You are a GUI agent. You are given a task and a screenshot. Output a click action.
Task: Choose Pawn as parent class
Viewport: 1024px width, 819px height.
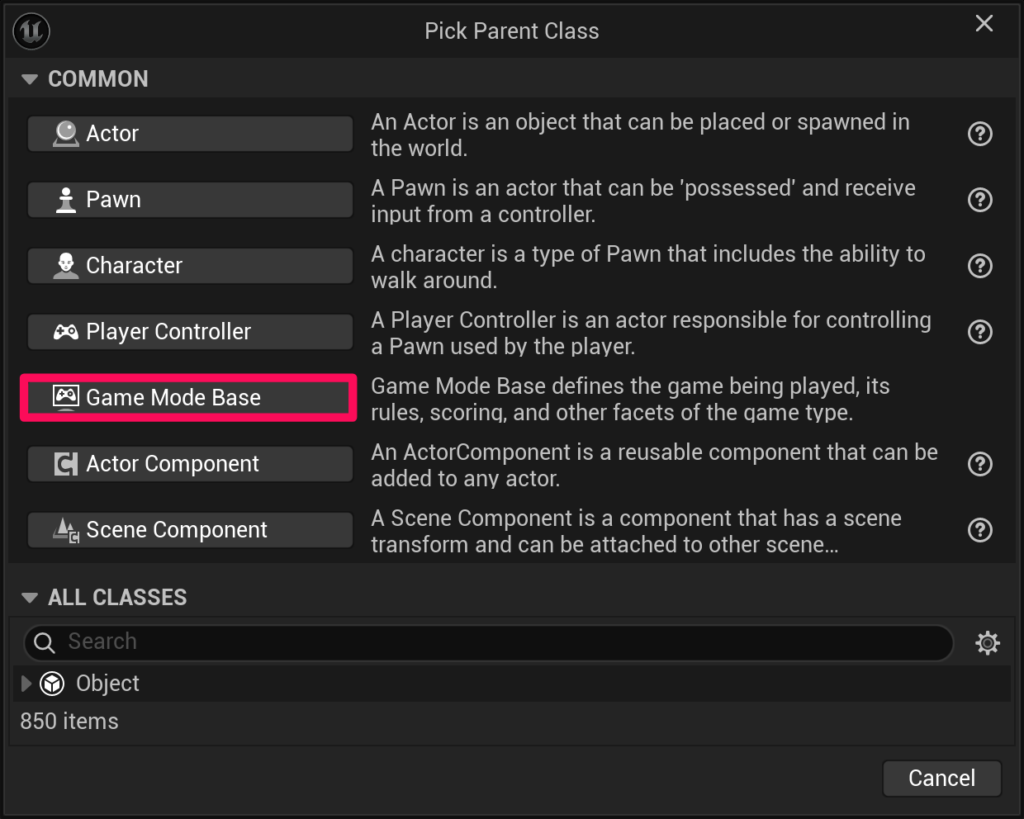tap(190, 200)
